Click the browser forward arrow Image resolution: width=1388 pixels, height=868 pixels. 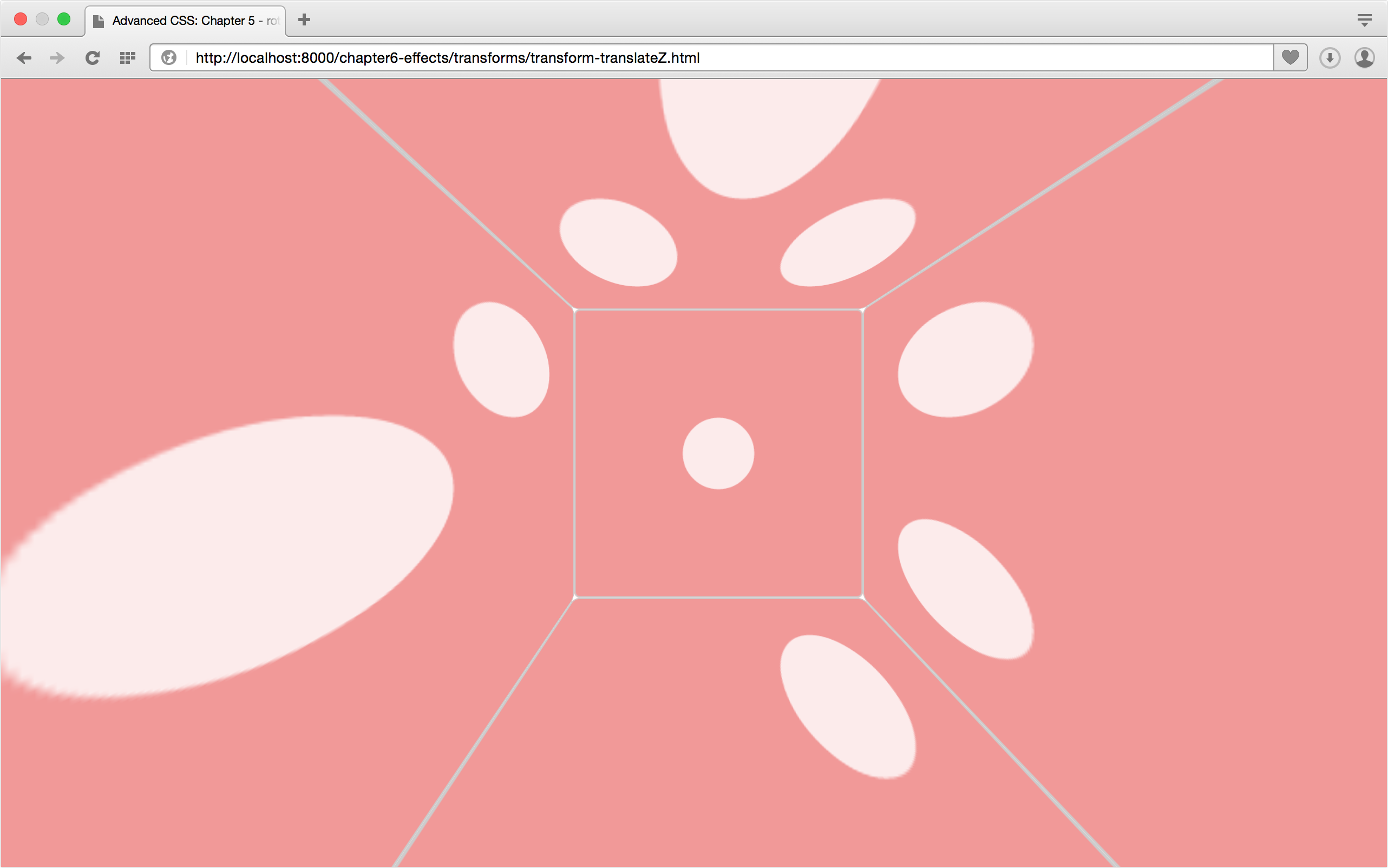pyautogui.click(x=57, y=58)
